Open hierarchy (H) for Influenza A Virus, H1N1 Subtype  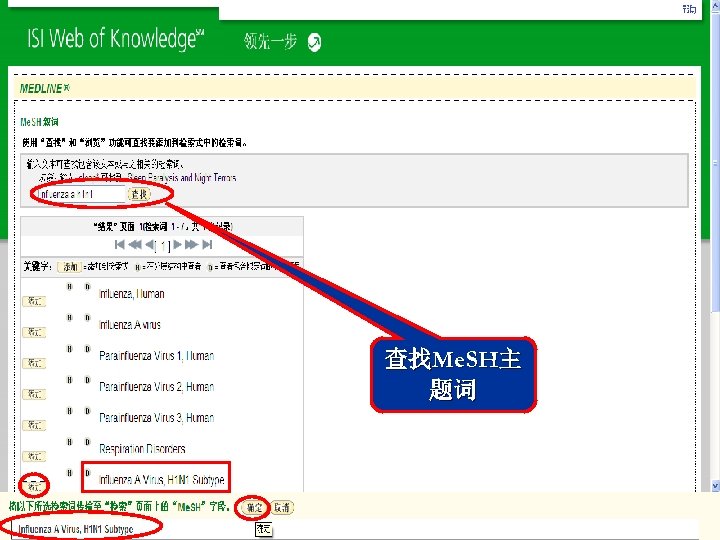click(x=70, y=473)
